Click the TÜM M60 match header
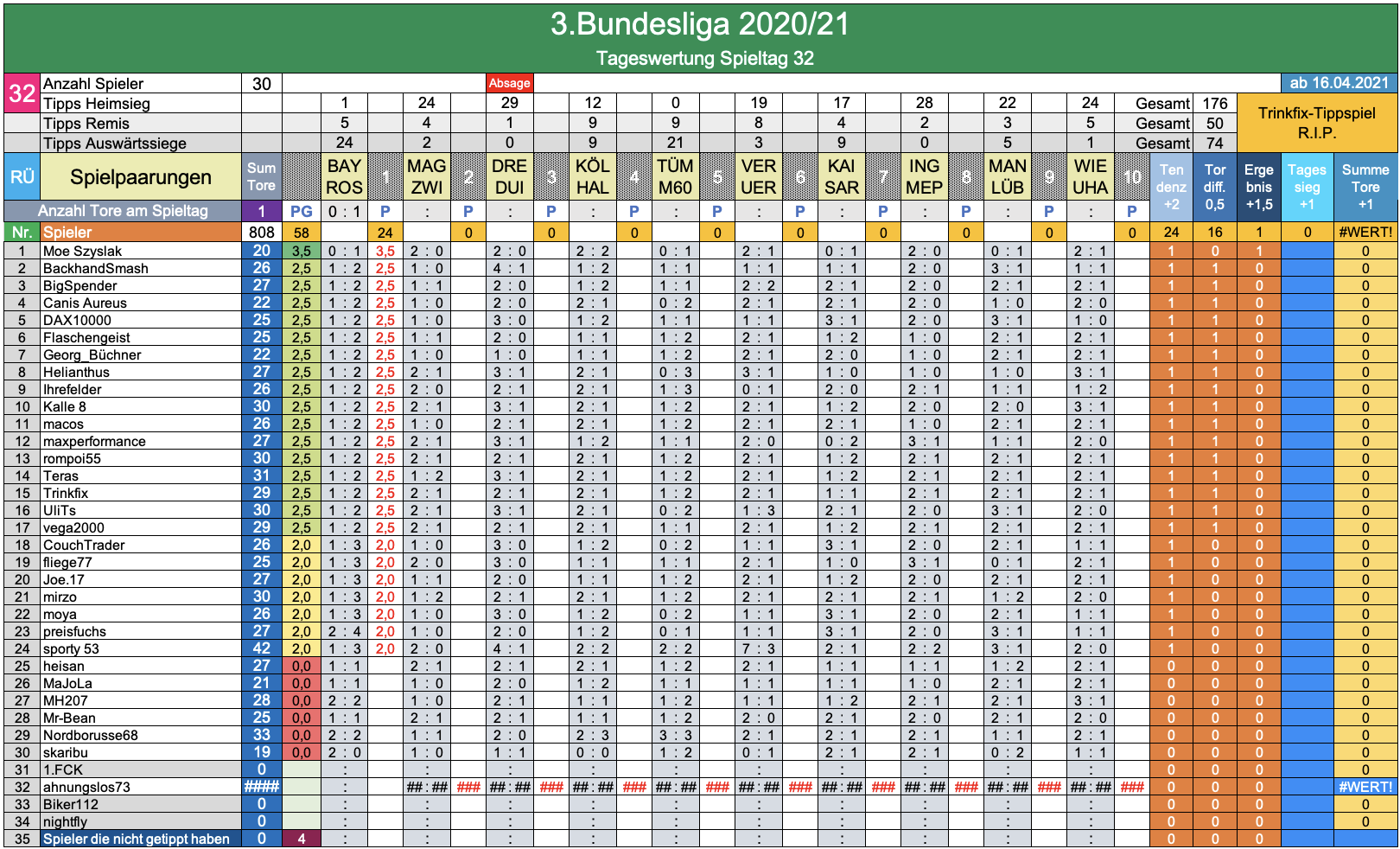This screenshot has height=849, width=1400. (x=676, y=176)
